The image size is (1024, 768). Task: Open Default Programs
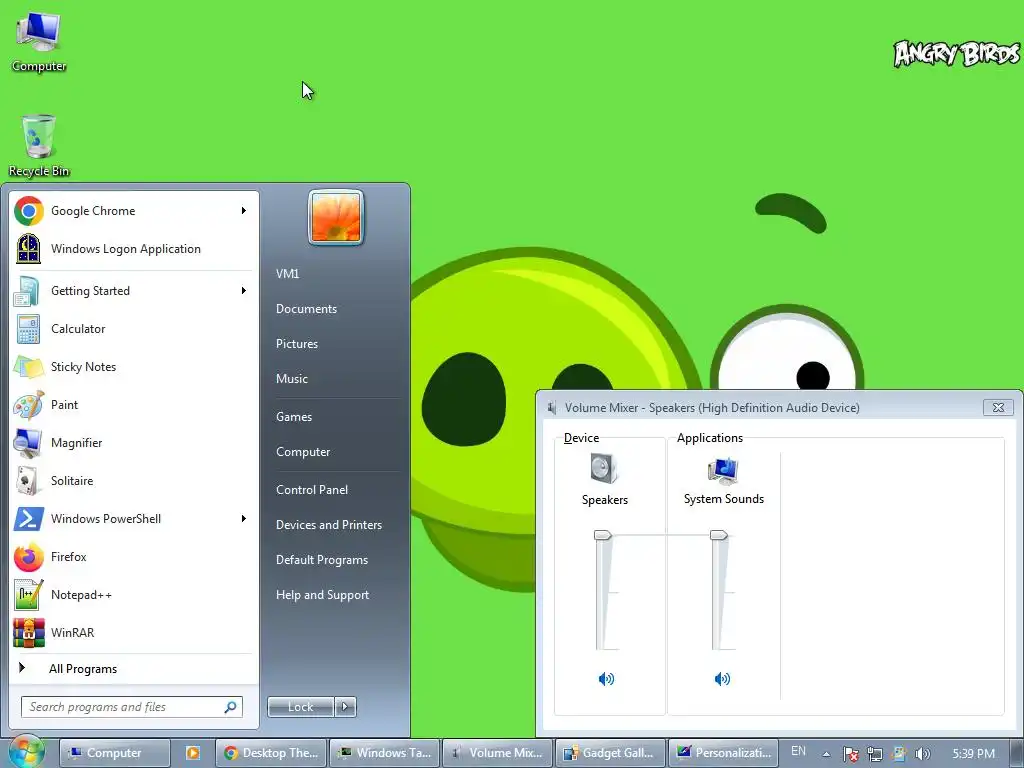pos(321,560)
